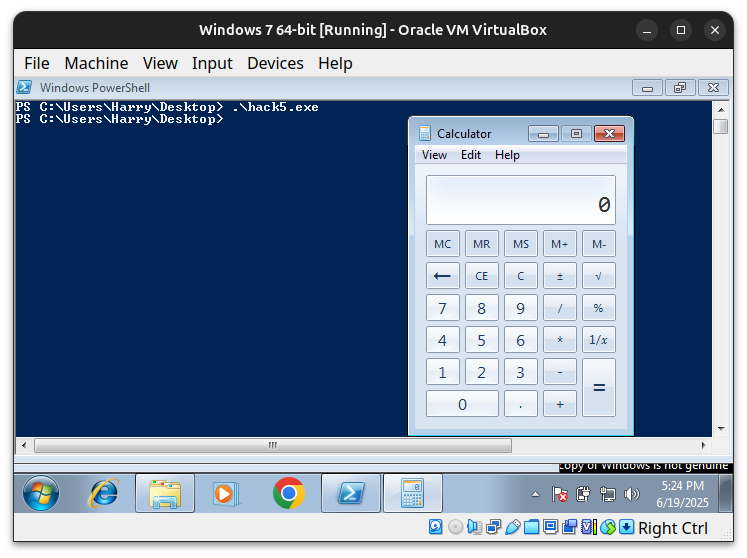Click the VirtualBox audio status icon
The image size is (747, 558).
pyautogui.click(x=474, y=527)
